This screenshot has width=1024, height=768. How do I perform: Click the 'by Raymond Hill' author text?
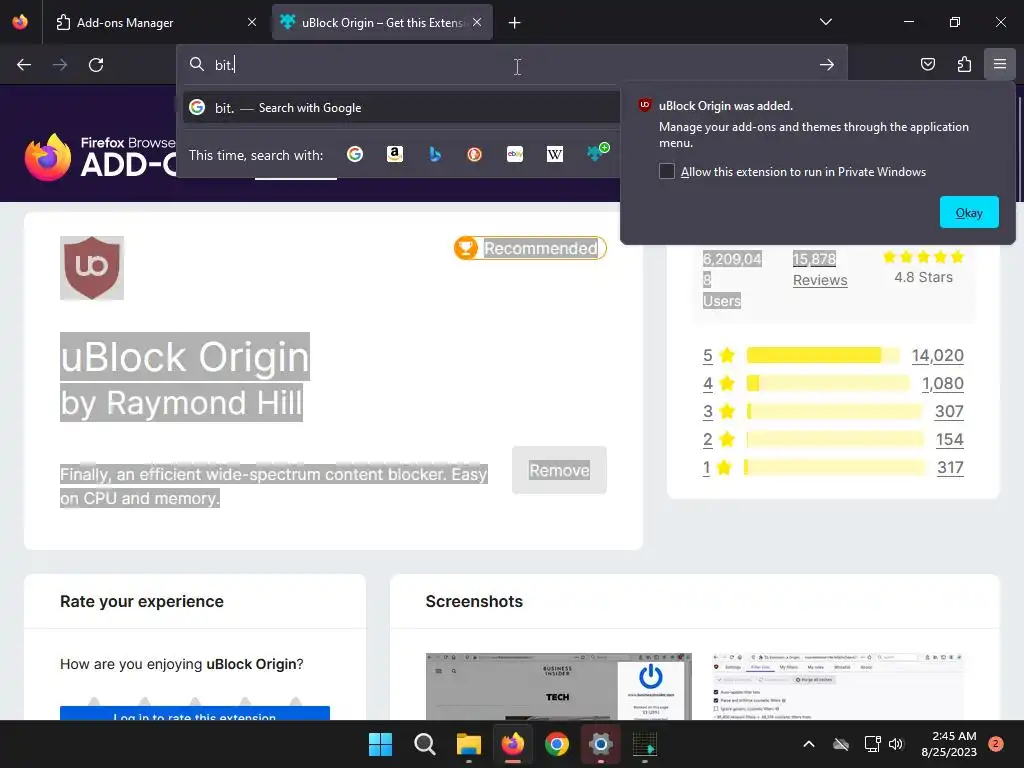pyautogui.click(x=182, y=402)
